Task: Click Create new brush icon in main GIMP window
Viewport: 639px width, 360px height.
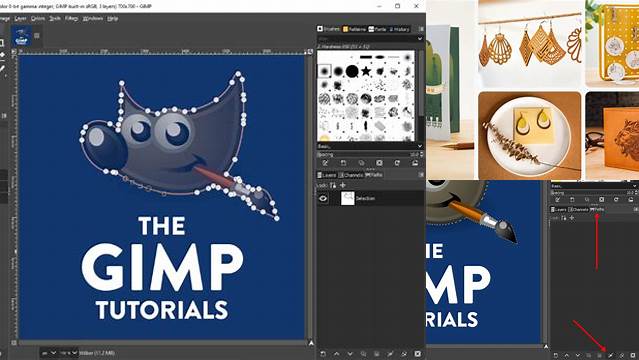Action: click(x=343, y=163)
